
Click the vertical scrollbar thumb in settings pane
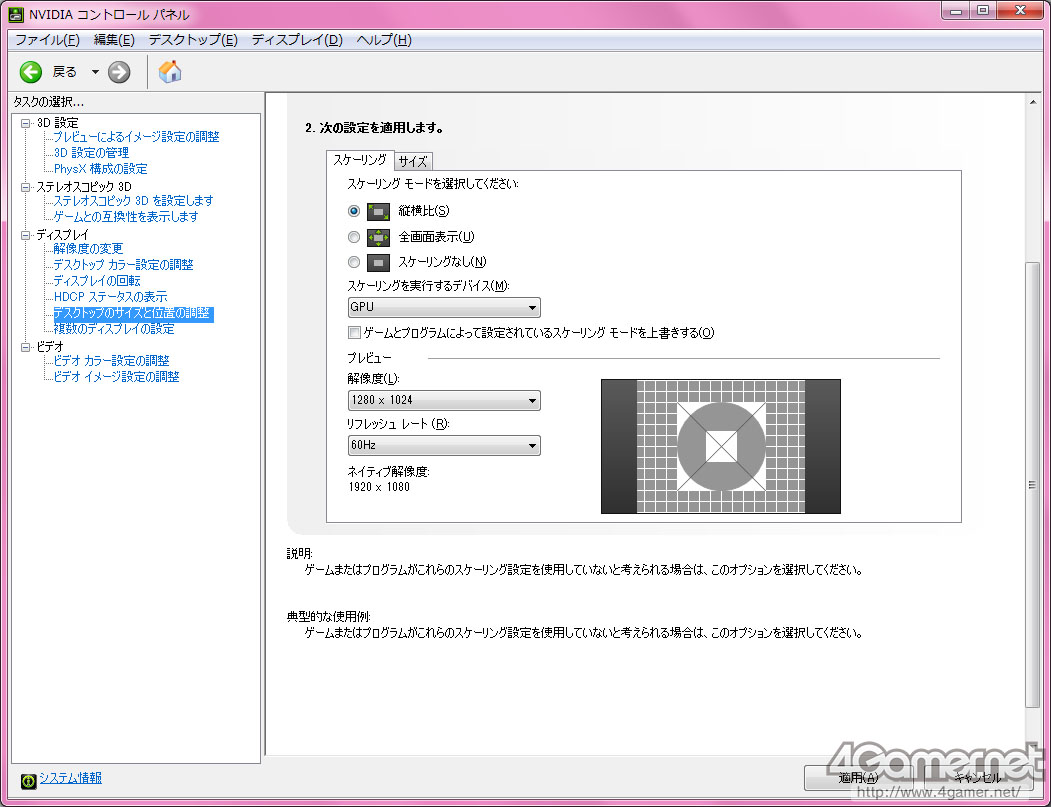tap(1032, 485)
